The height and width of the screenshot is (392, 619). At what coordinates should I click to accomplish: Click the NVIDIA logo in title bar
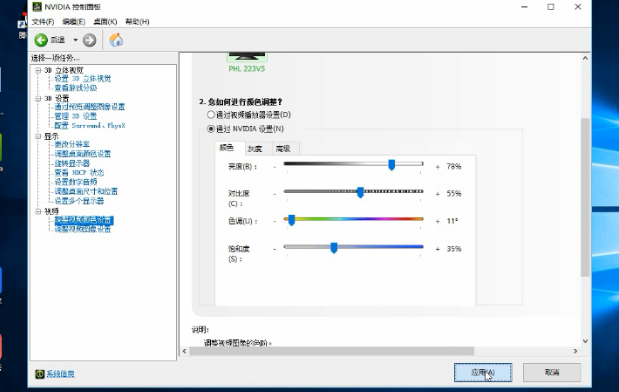37,7
